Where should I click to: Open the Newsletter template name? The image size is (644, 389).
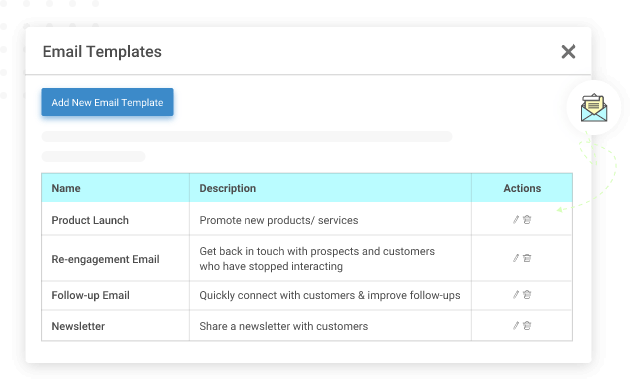point(78,326)
